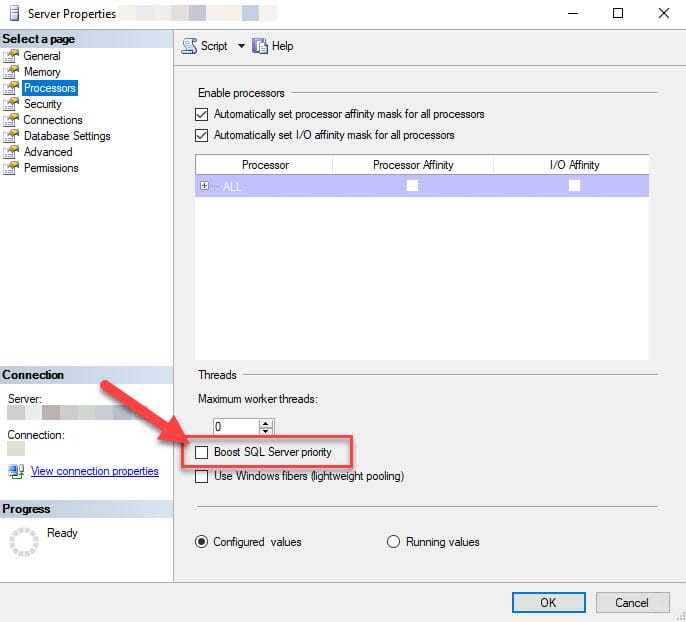
Task: Close the Server Properties dialog
Action: tap(664, 14)
